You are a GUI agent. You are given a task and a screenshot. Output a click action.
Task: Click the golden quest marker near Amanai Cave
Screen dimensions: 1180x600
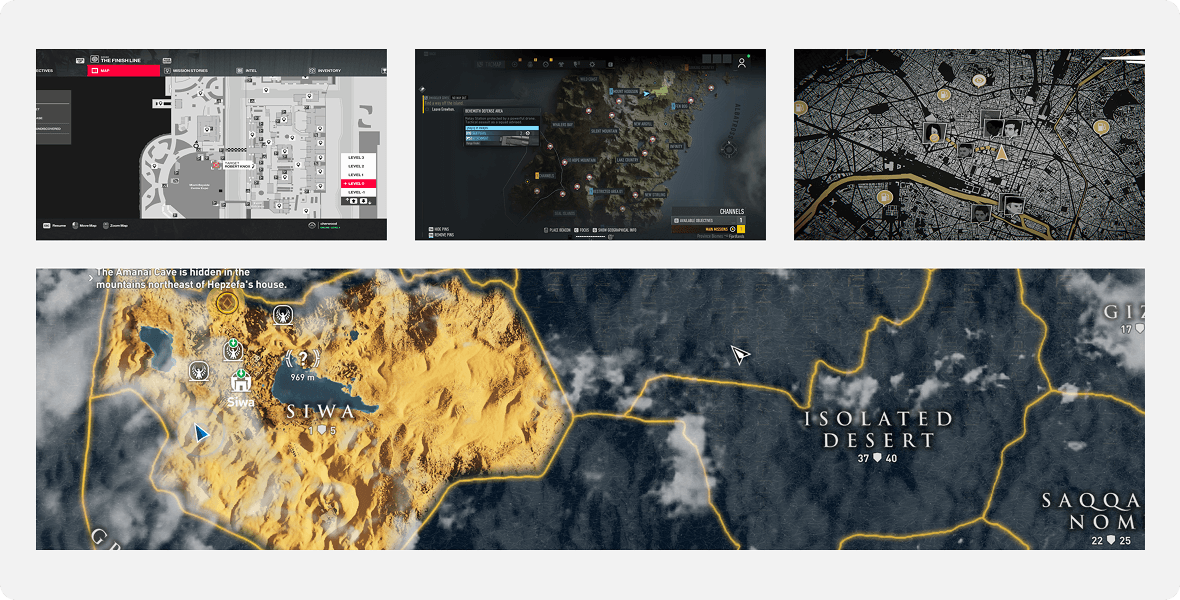click(228, 301)
